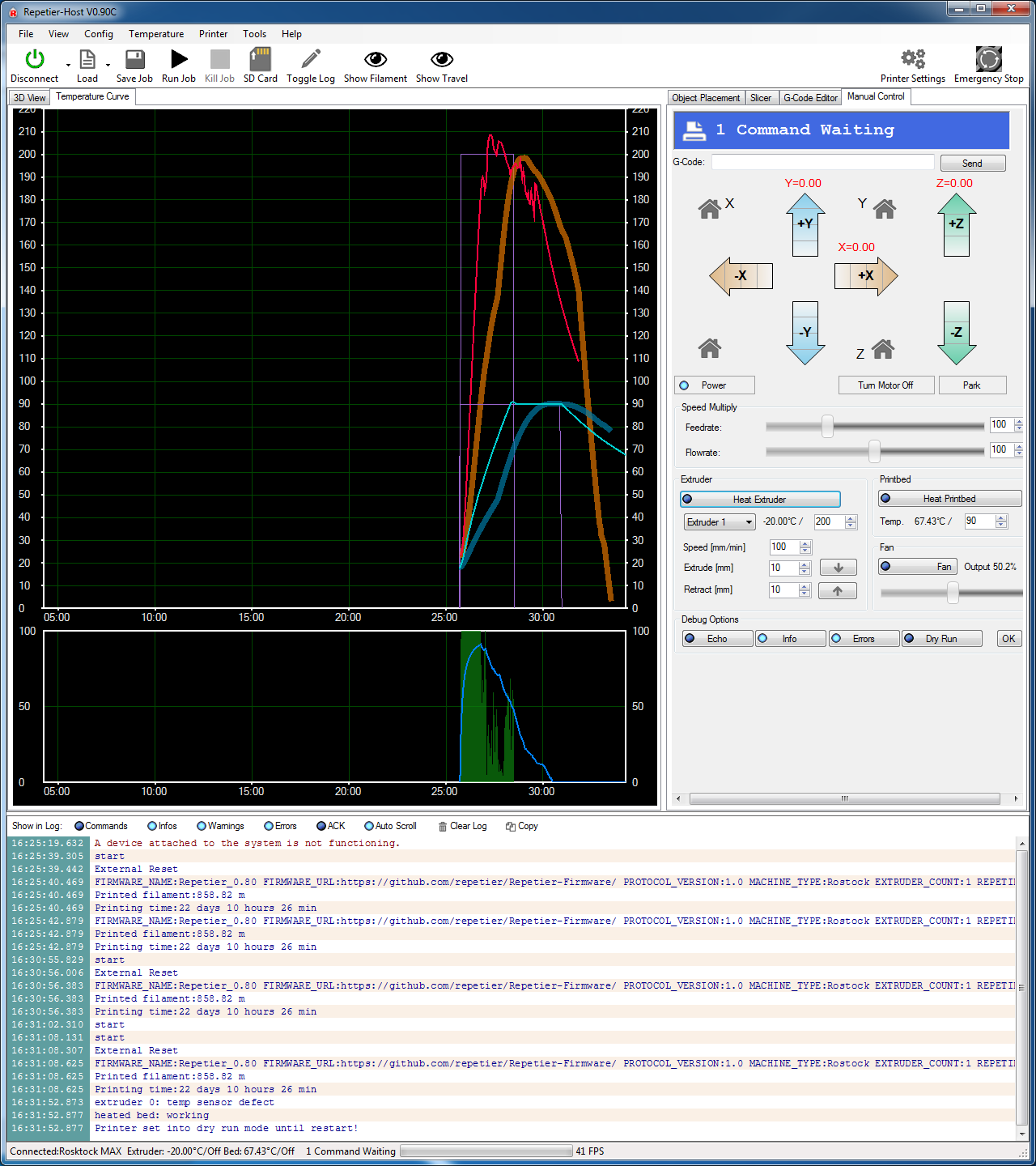This screenshot has width=1036, height=1166.
Task: Click the SD Card icon
Action: pos(260,60)
